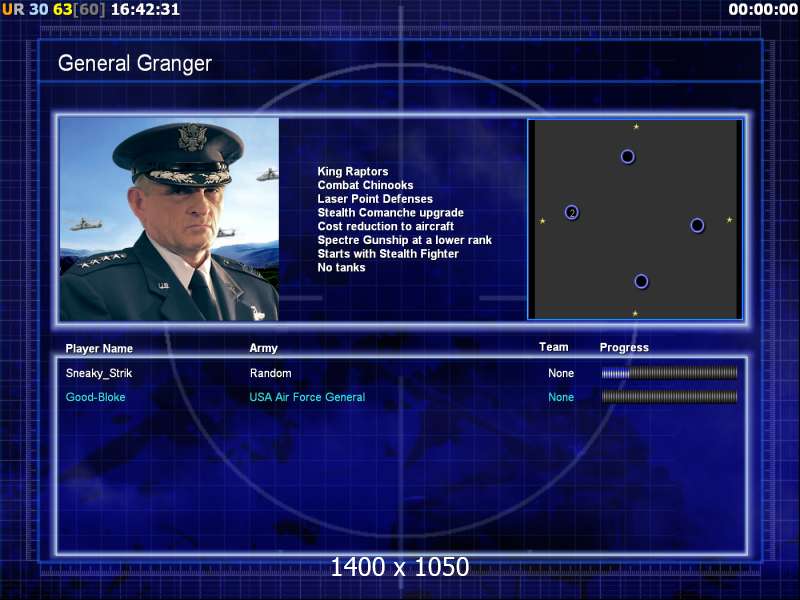Click the "Progress" column header
The width and height of the screenshot is (800, 600).
coord(624,347)
